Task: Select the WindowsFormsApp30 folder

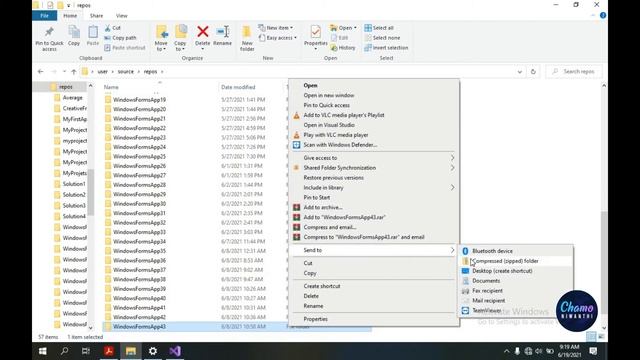Action: pos(139,204)
